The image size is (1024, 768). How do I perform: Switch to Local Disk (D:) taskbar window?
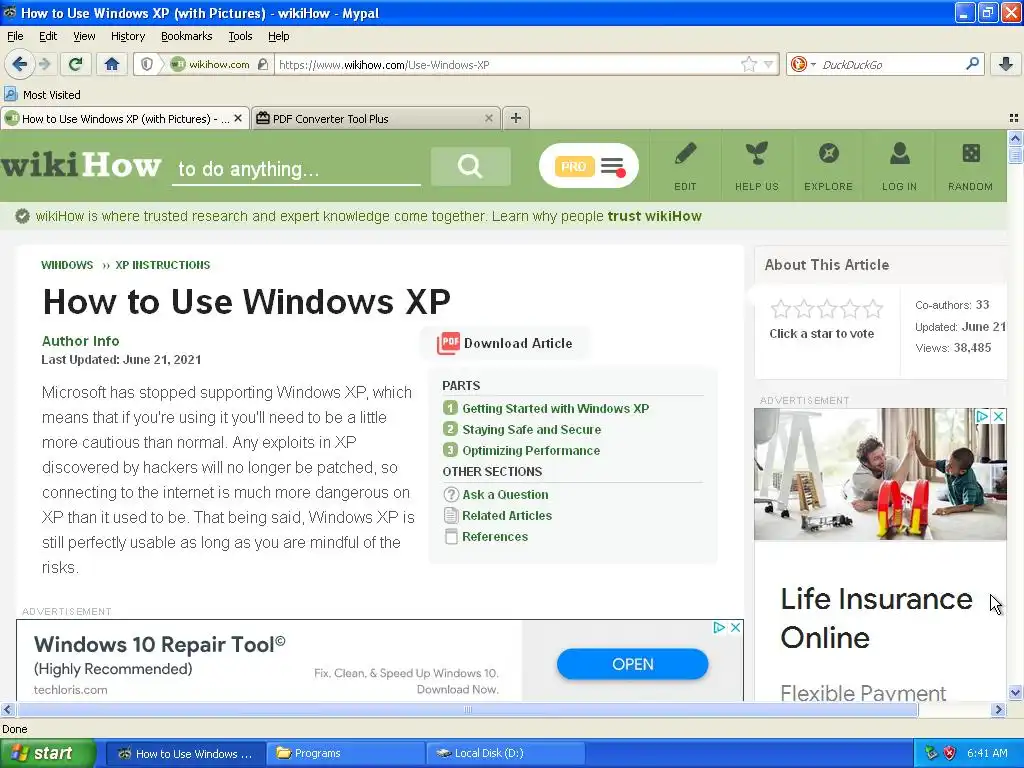[507, 754]
